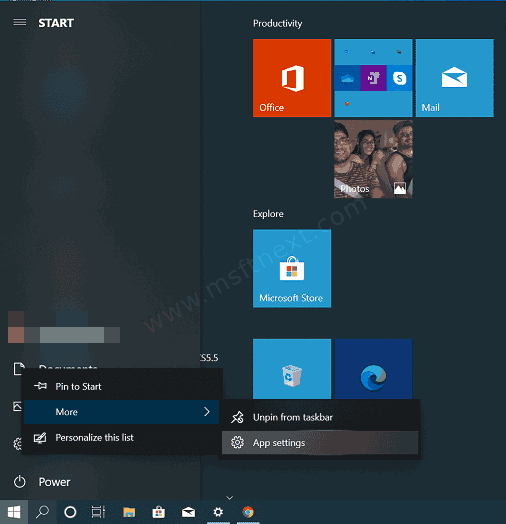Open Mail from taskbar
The image size is (506, 524).
point(188,512)
